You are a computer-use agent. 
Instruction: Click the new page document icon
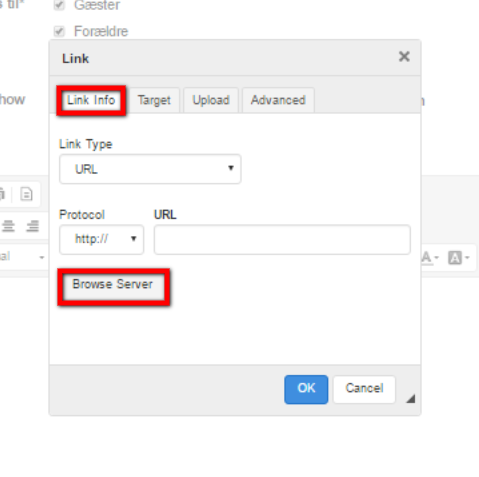tap(26, 194)
